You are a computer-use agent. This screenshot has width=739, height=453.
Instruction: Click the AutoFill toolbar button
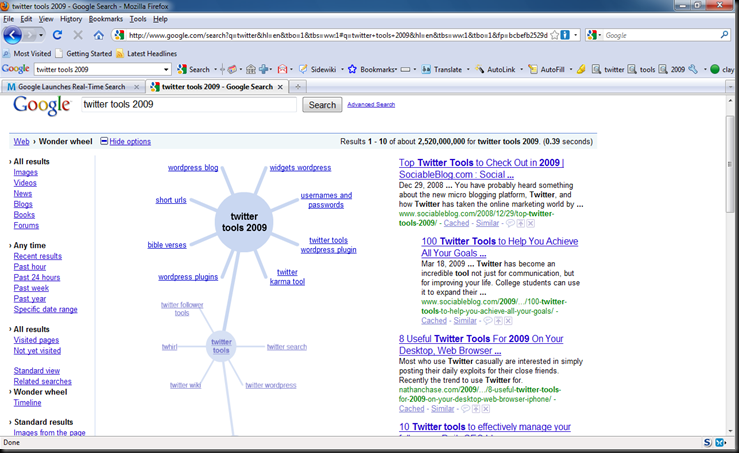click(x=547, y=69)
